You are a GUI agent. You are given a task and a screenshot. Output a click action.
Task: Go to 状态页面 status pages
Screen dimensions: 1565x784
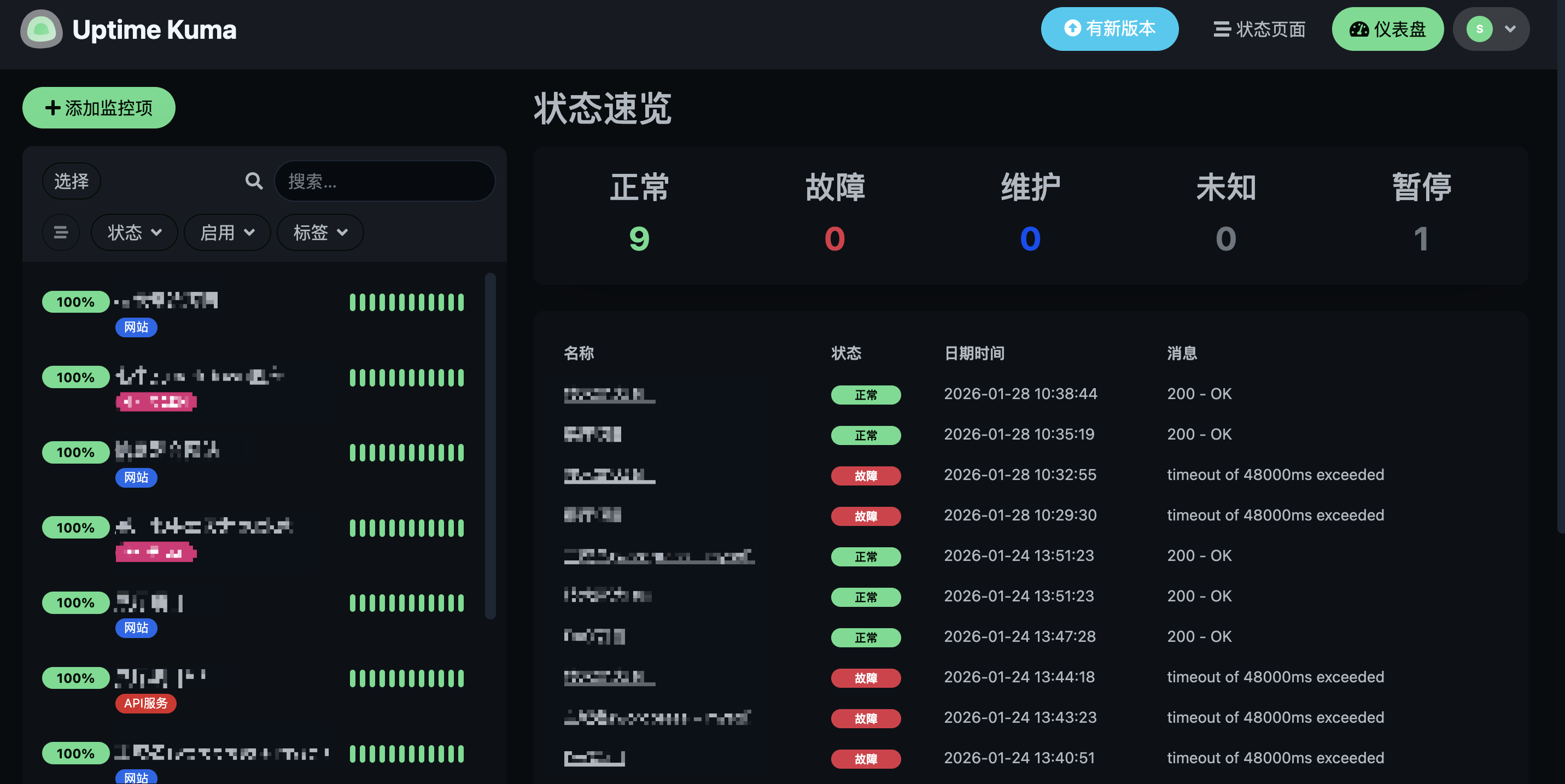[x=1259, y=29]
